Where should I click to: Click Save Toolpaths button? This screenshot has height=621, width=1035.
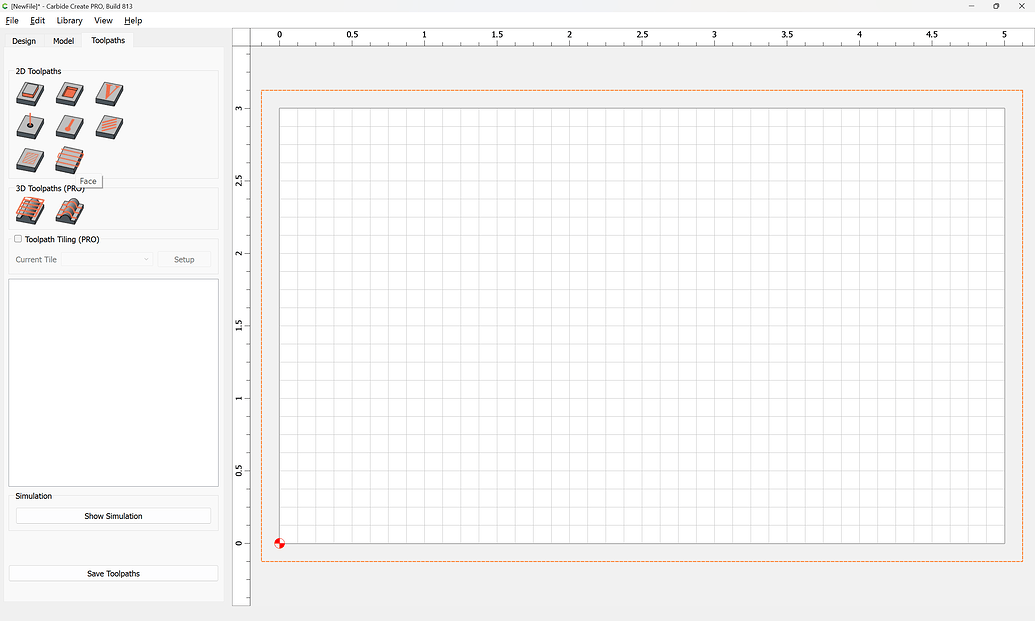114,573
